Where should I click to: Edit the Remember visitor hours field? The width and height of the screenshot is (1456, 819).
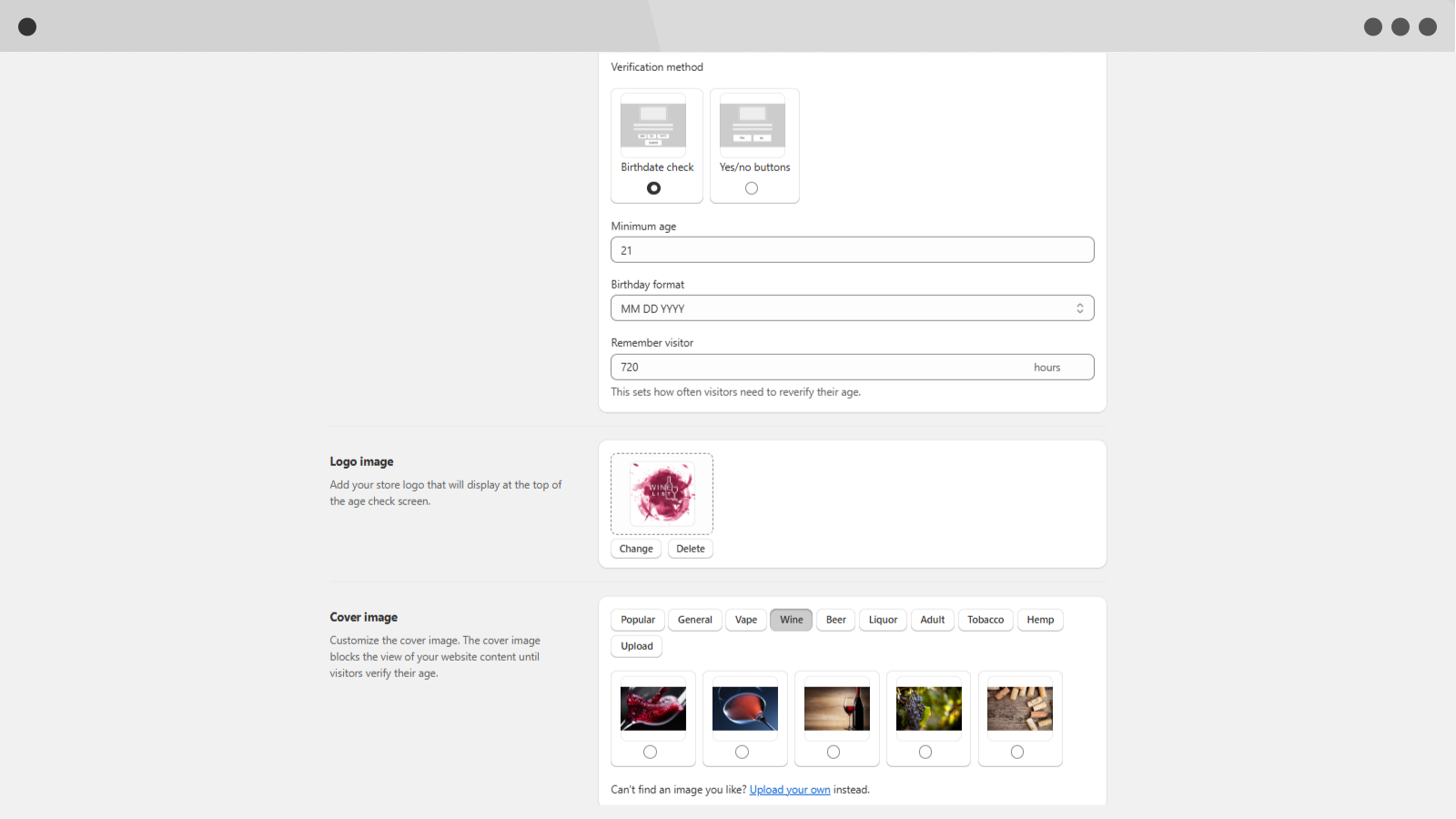pyautogui.click(x=853, y=367)
